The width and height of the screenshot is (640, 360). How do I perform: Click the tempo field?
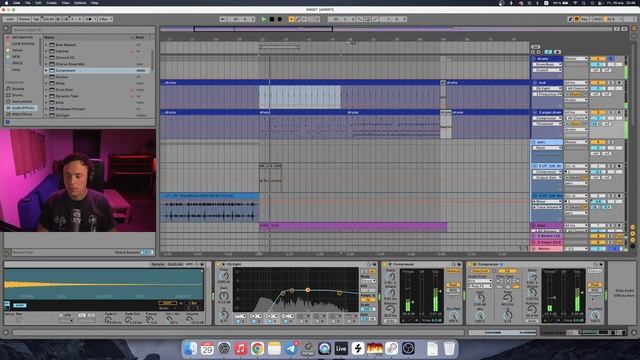tap(48, 19)
